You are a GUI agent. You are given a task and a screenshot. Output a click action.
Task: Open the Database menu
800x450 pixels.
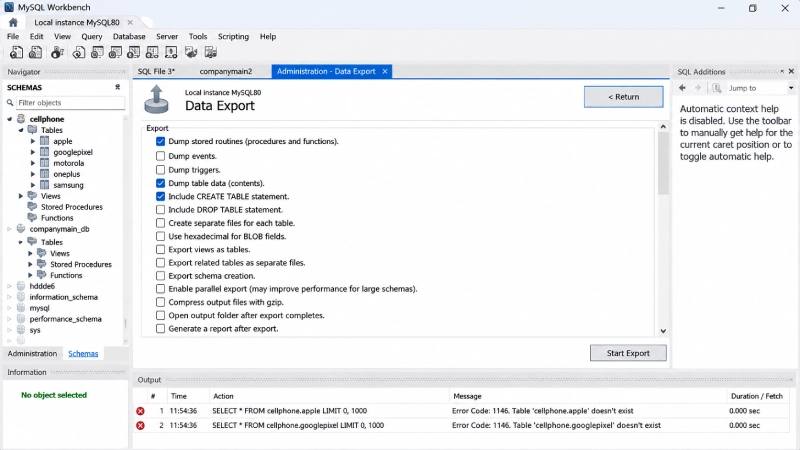click(x=129, y=37)
